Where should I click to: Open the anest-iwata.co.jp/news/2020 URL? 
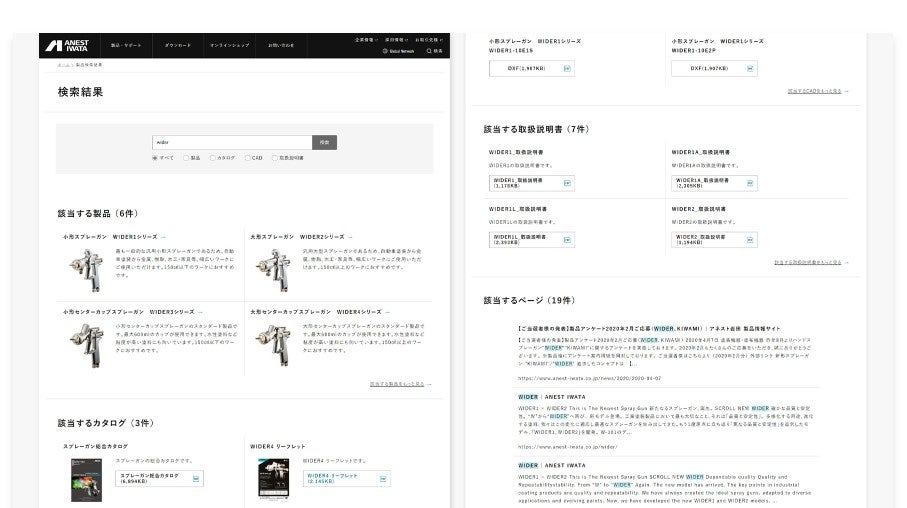coord(589,378)
